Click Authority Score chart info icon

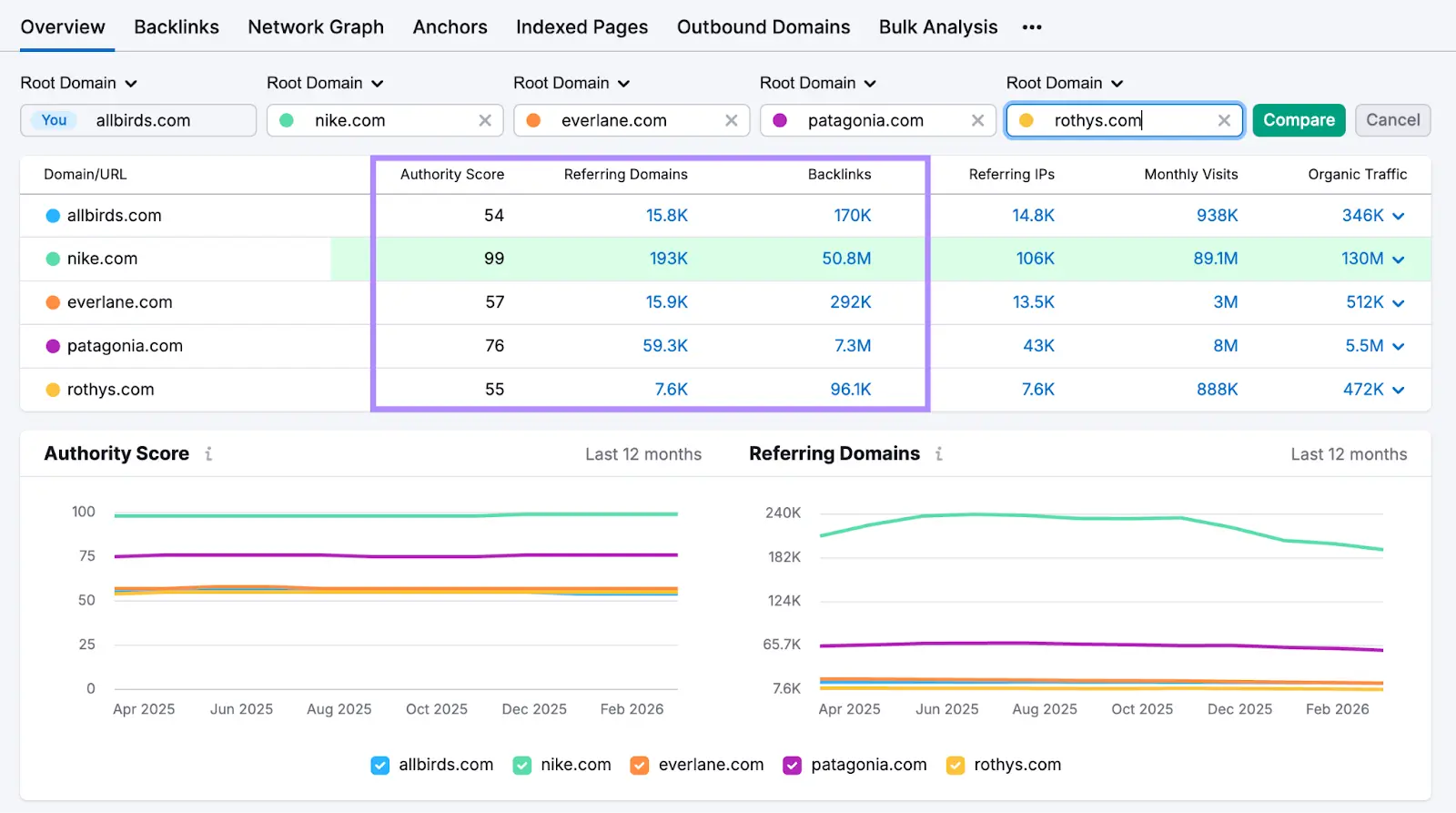click(x=208, y=453)
